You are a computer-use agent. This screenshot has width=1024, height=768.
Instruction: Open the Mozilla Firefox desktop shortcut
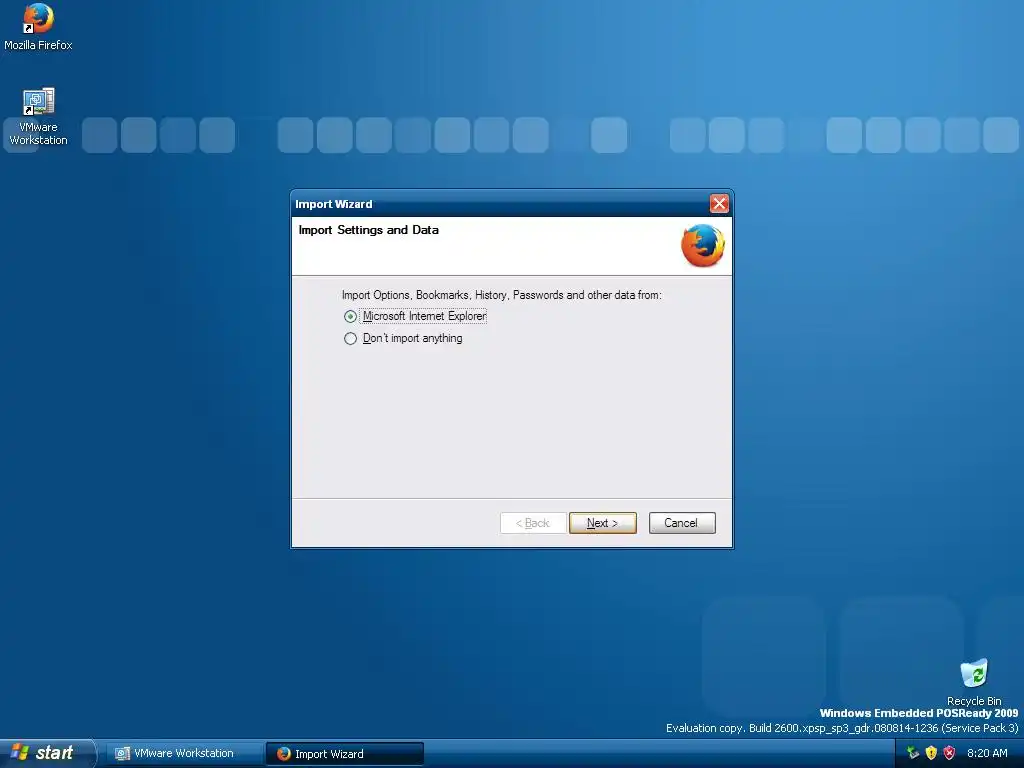click(x=38, y=26)
